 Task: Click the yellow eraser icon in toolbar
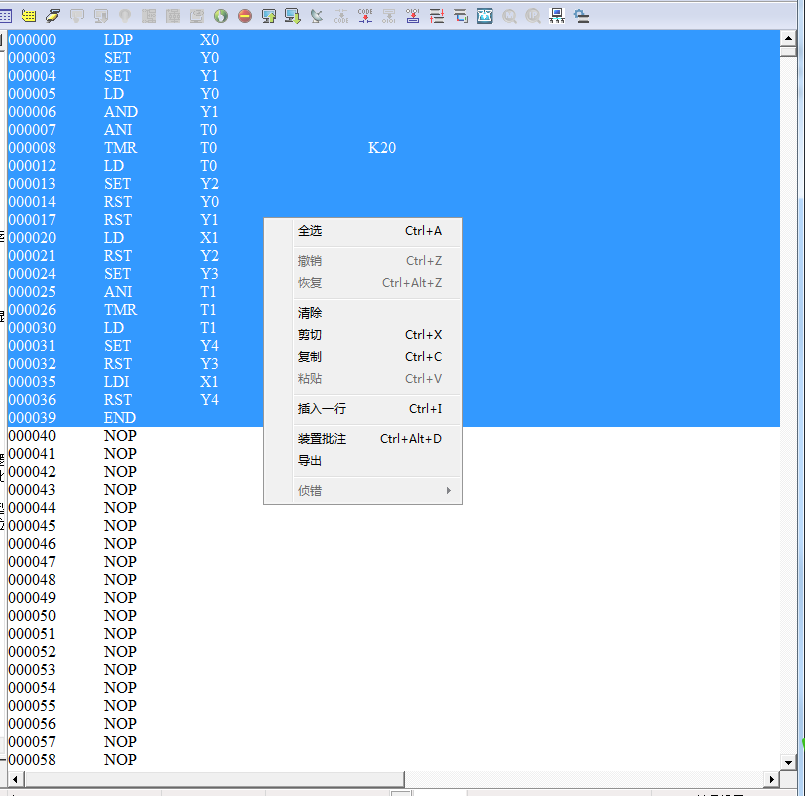pos(53,16)
